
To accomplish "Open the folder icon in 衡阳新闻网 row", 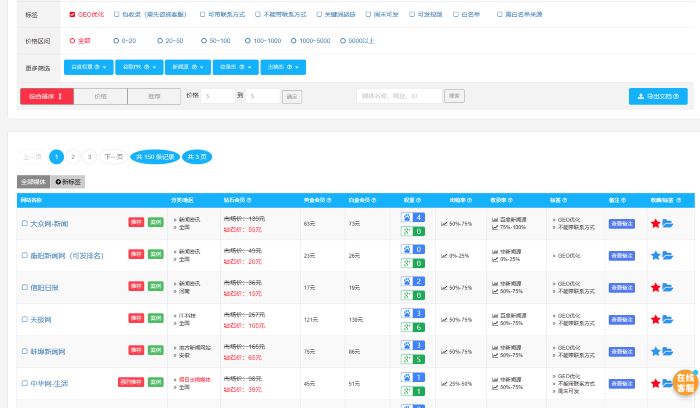I will 667,256.
